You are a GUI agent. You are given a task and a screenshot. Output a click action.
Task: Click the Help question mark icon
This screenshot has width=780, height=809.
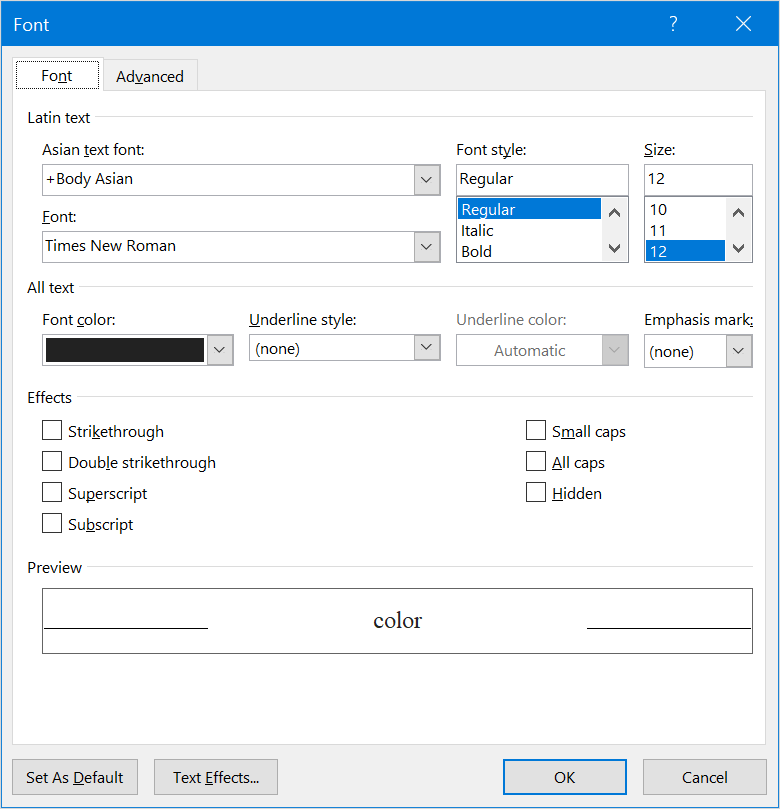(x=673, y=24)
